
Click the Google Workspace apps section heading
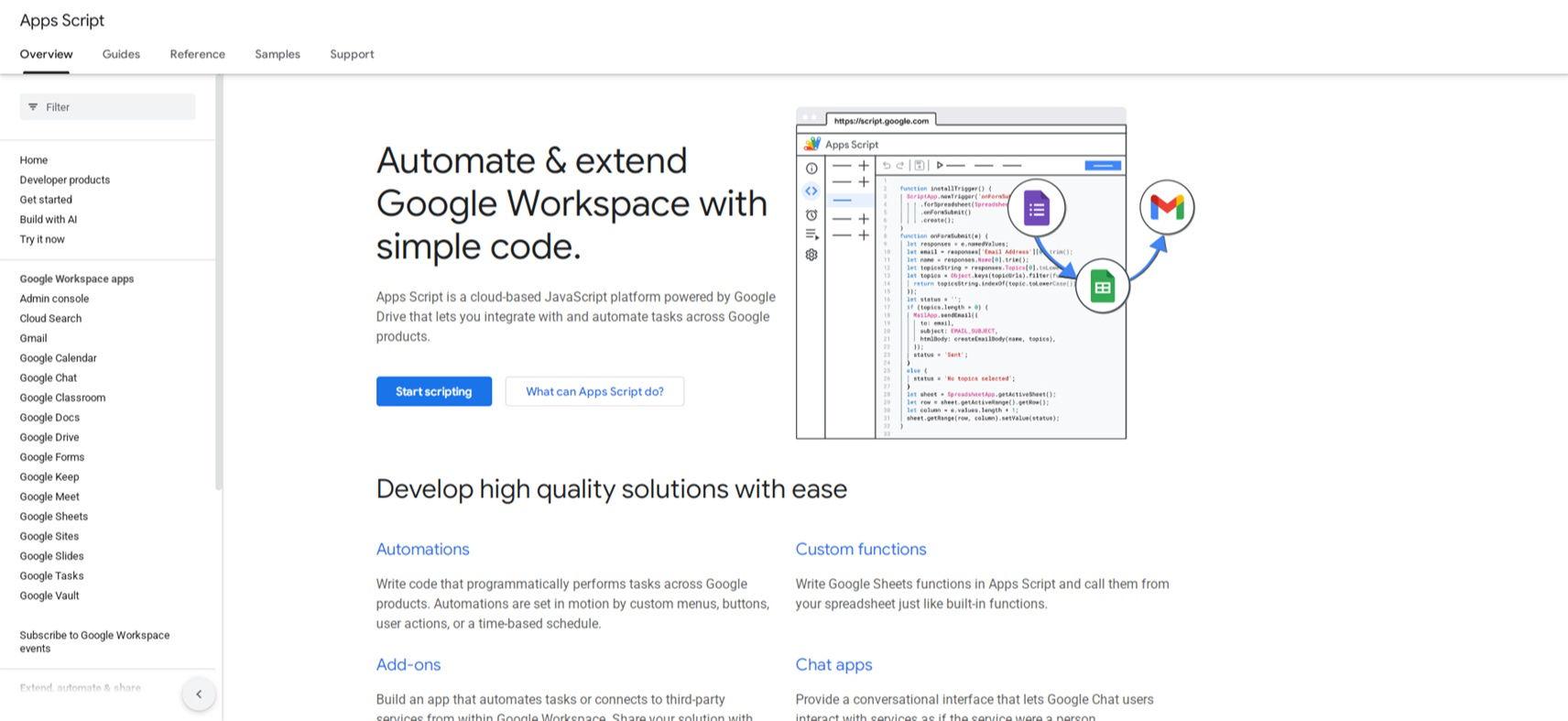click(x=77, y=279)
